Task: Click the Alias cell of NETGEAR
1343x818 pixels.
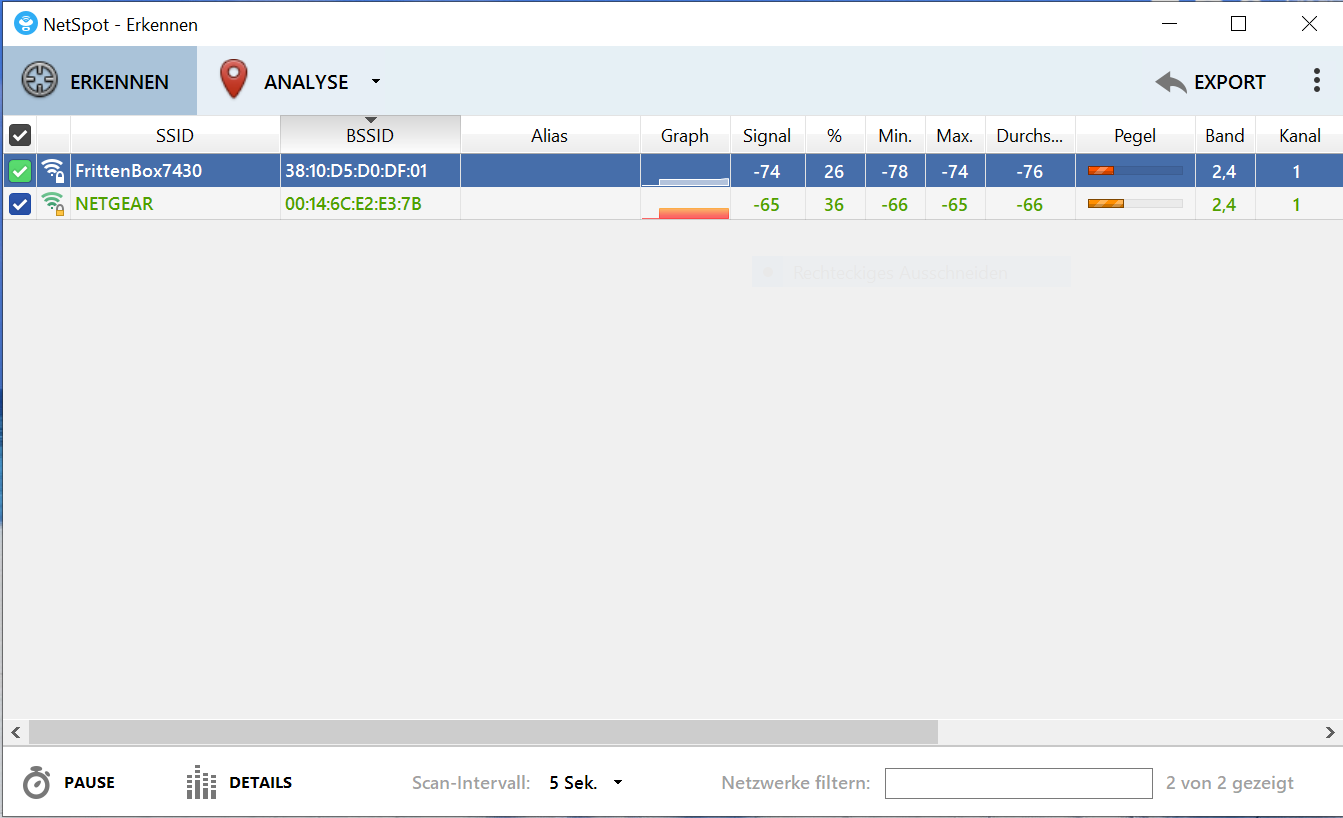Action: point(550,204)
